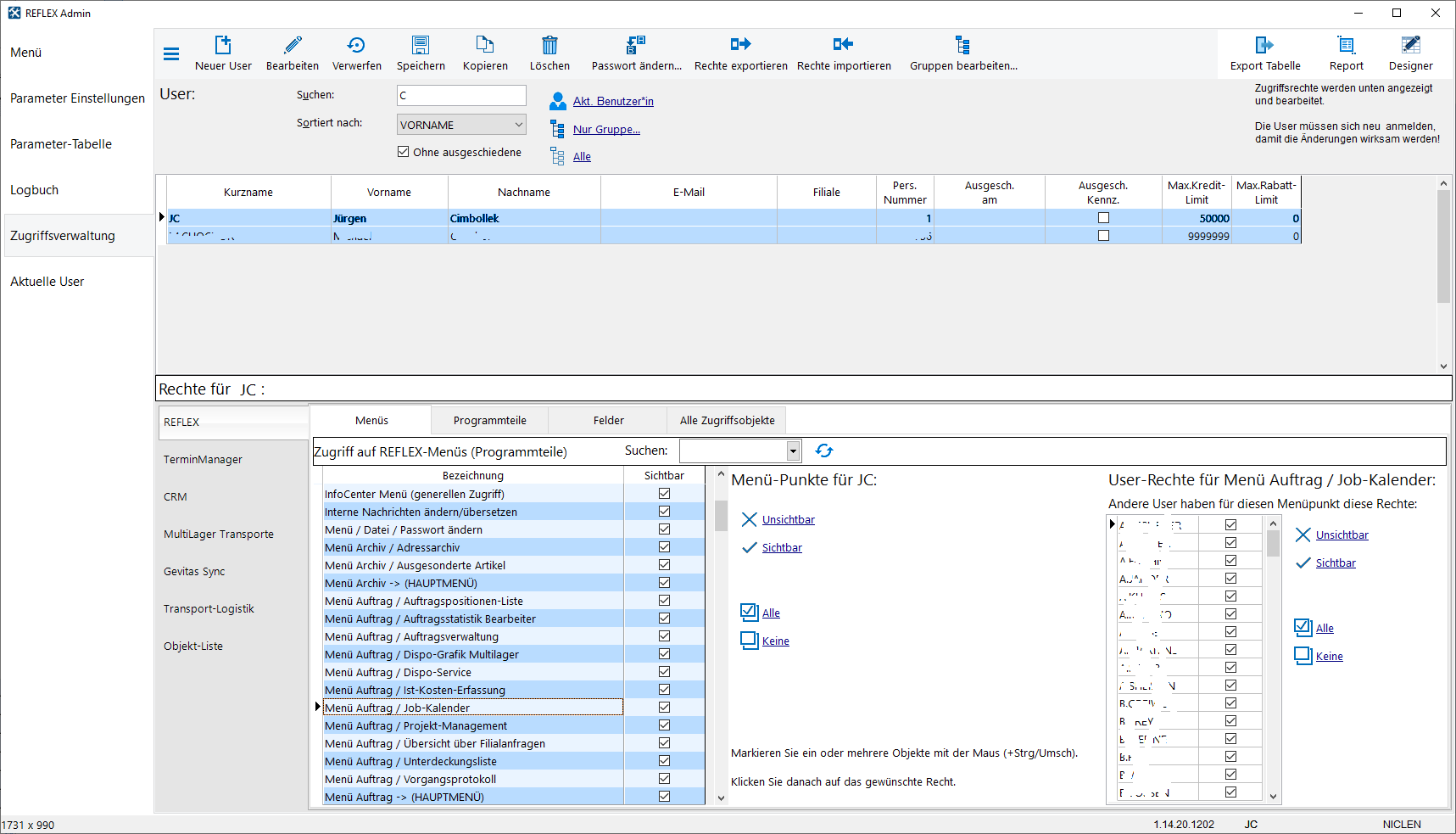The height and width of the screenshot is (834, 1456).
Task: Click the Alle check-all icon in the User-Rechte panel
Action: pos(1303,628)
